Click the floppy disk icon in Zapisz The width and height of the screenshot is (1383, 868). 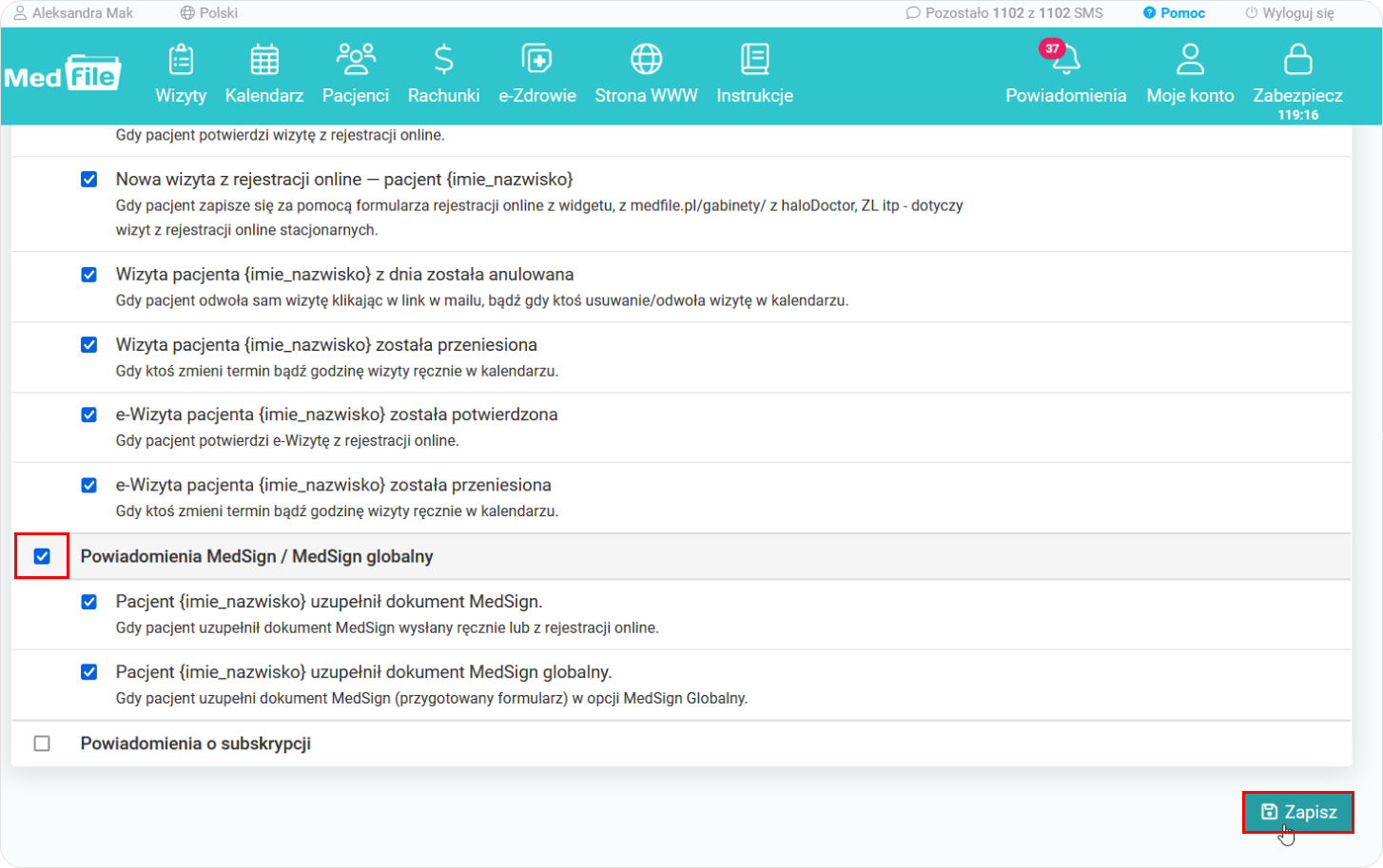click(1269, 812)
